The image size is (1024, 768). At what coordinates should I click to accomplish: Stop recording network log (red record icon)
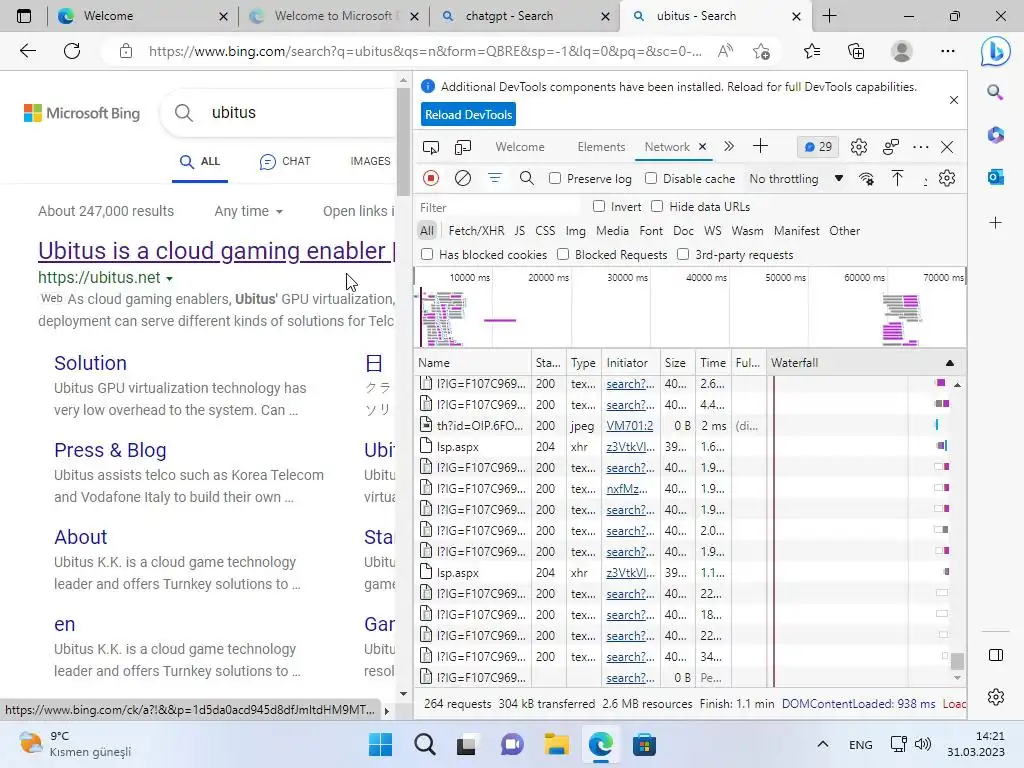point(430,178)
